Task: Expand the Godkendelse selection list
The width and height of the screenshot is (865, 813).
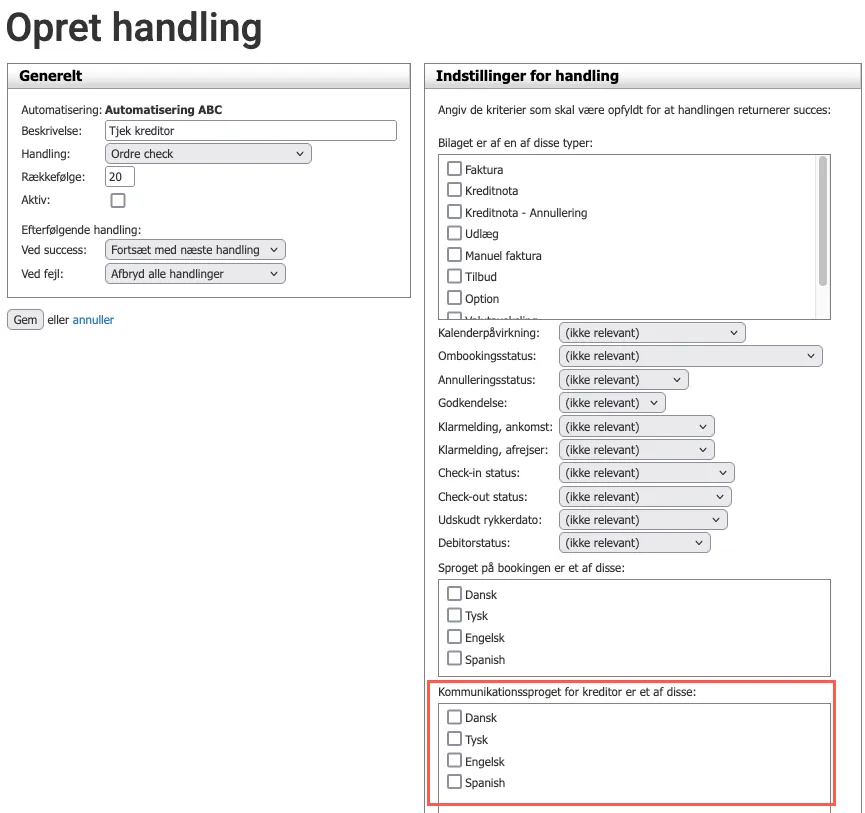Action: 611,402
